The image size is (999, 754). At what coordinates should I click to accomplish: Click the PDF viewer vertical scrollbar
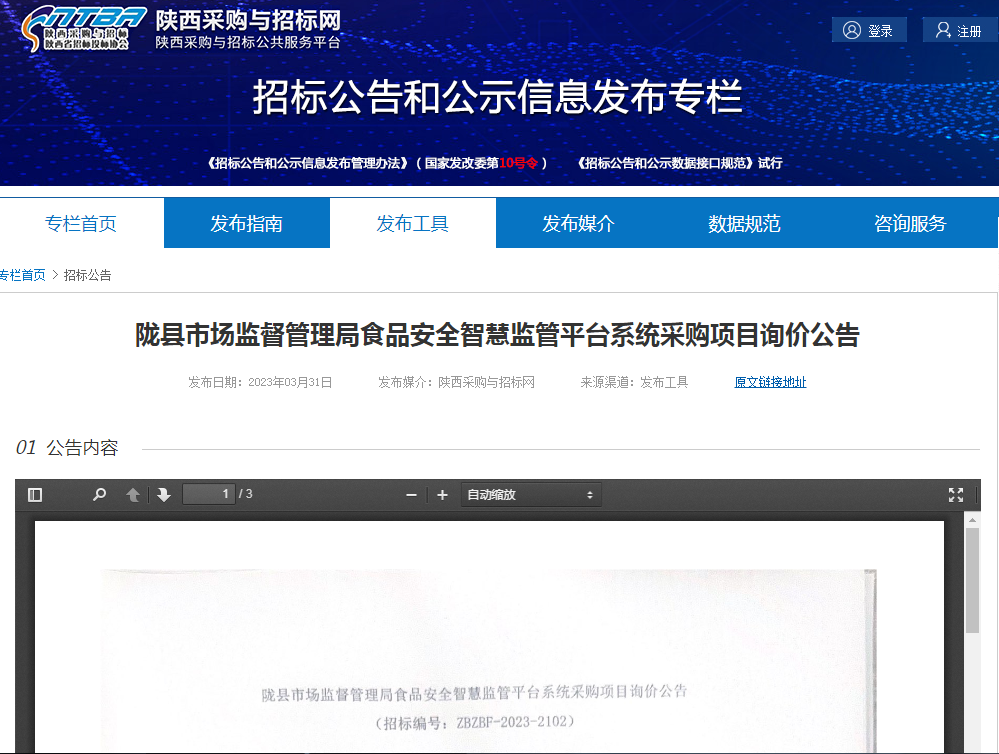click(972, 580)
